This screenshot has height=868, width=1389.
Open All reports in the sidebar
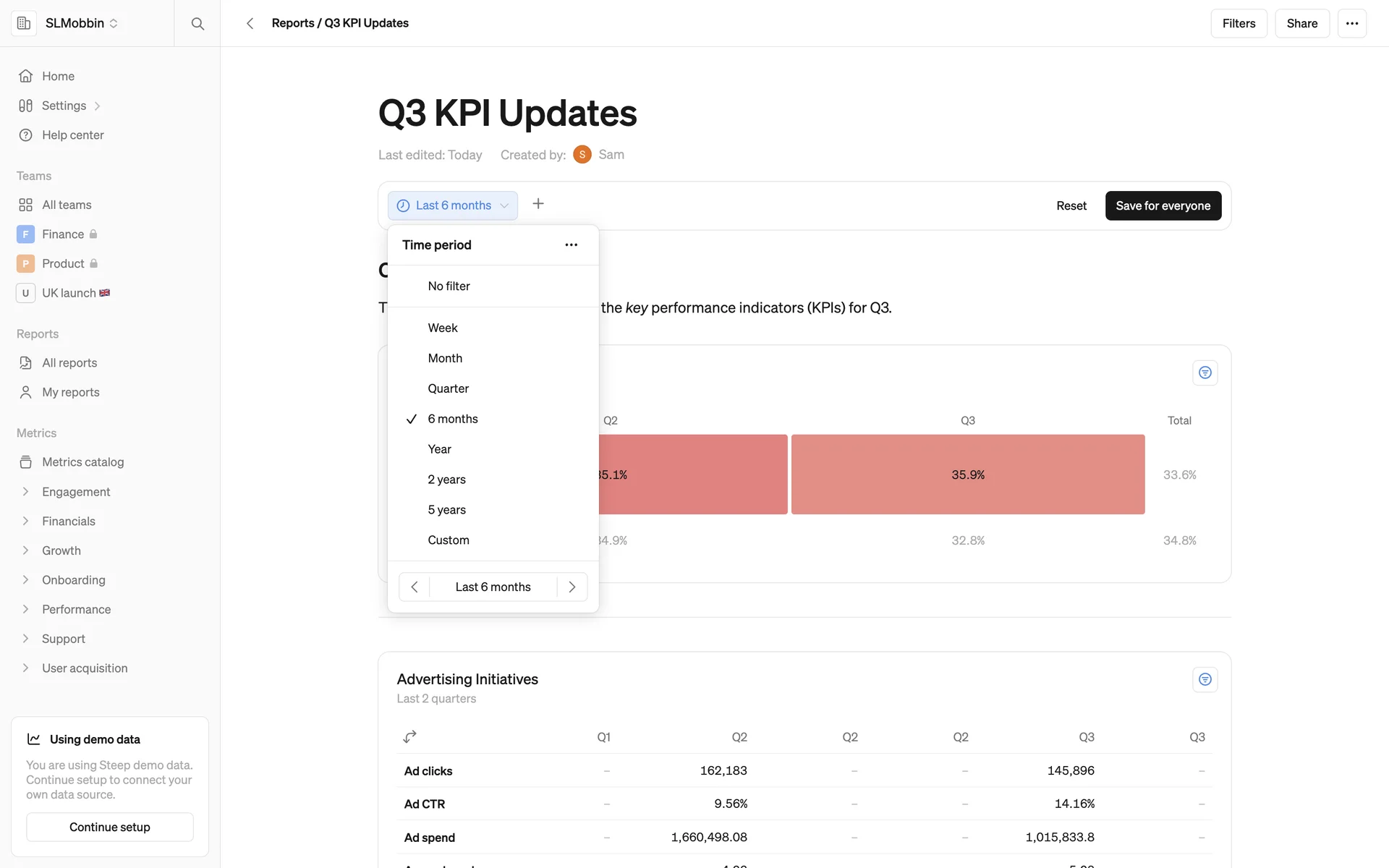pos(69,362)
